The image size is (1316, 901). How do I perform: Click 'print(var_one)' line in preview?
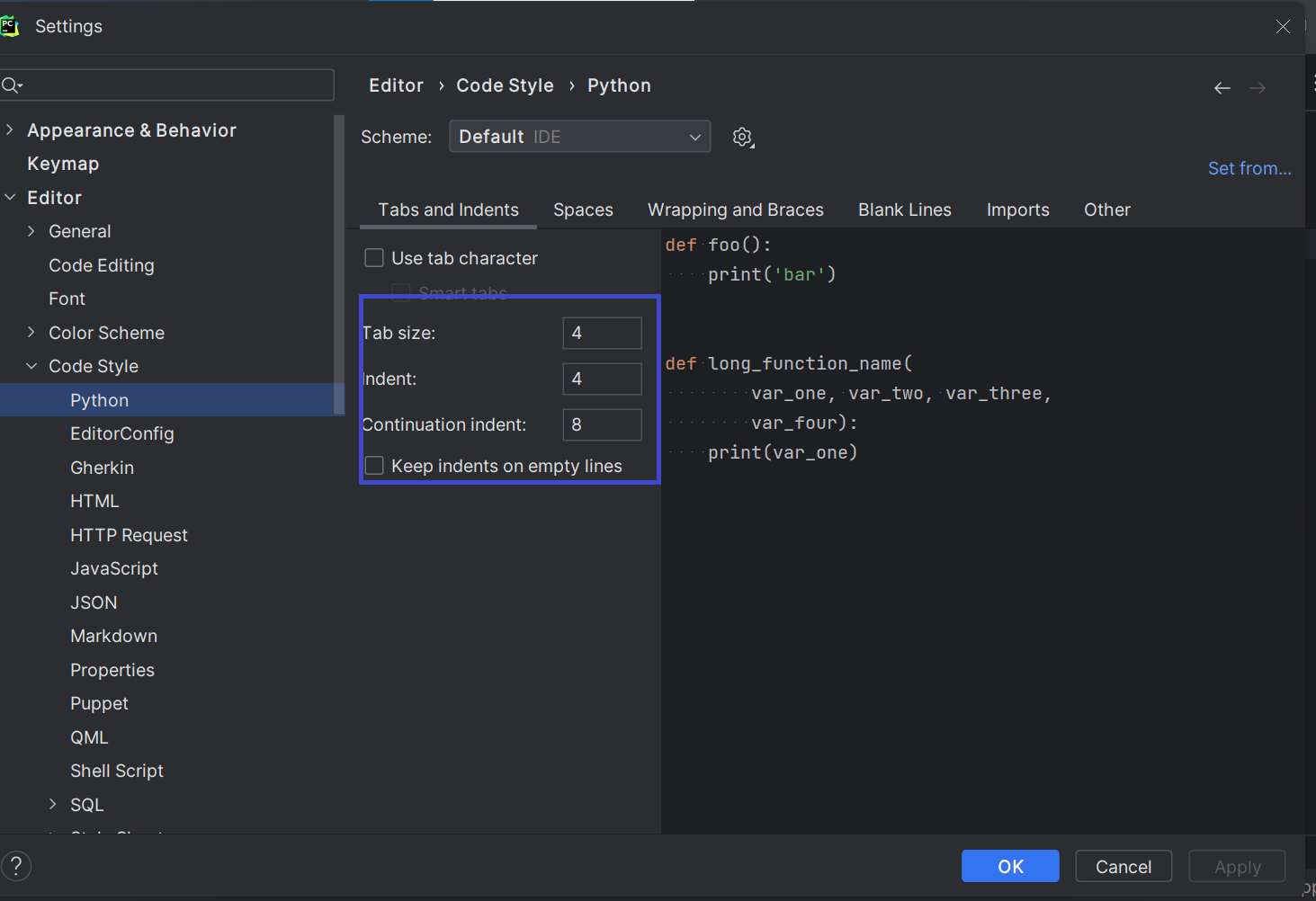783,452
